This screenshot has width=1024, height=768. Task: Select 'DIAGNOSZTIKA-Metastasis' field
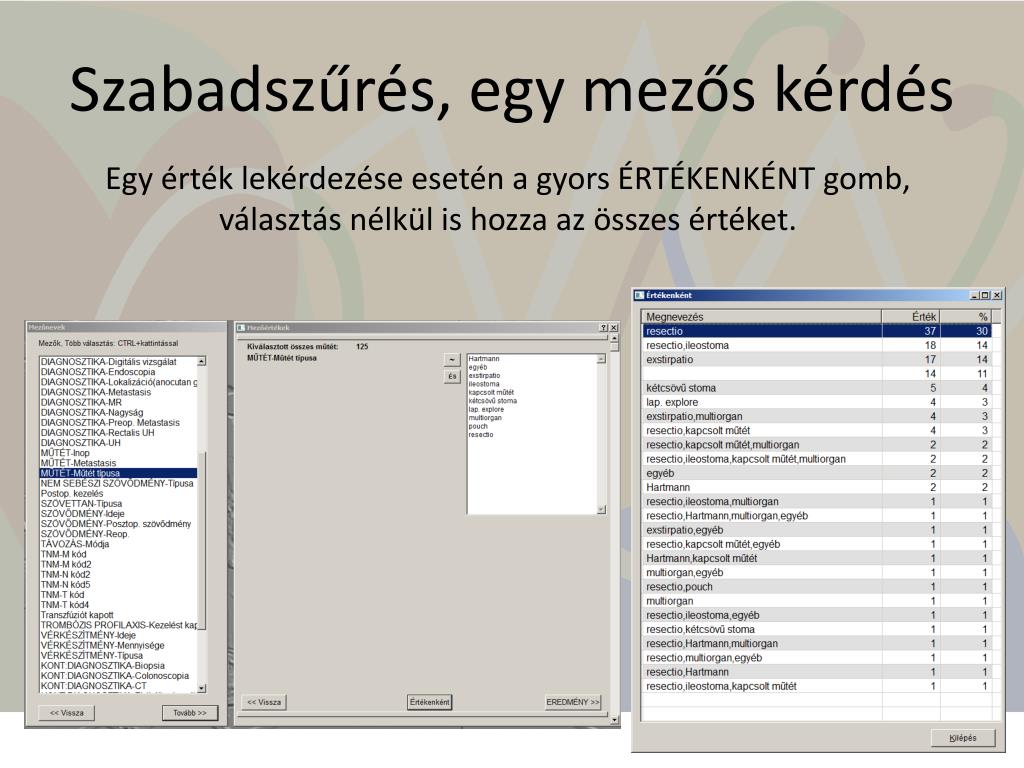tap(118, 392)
